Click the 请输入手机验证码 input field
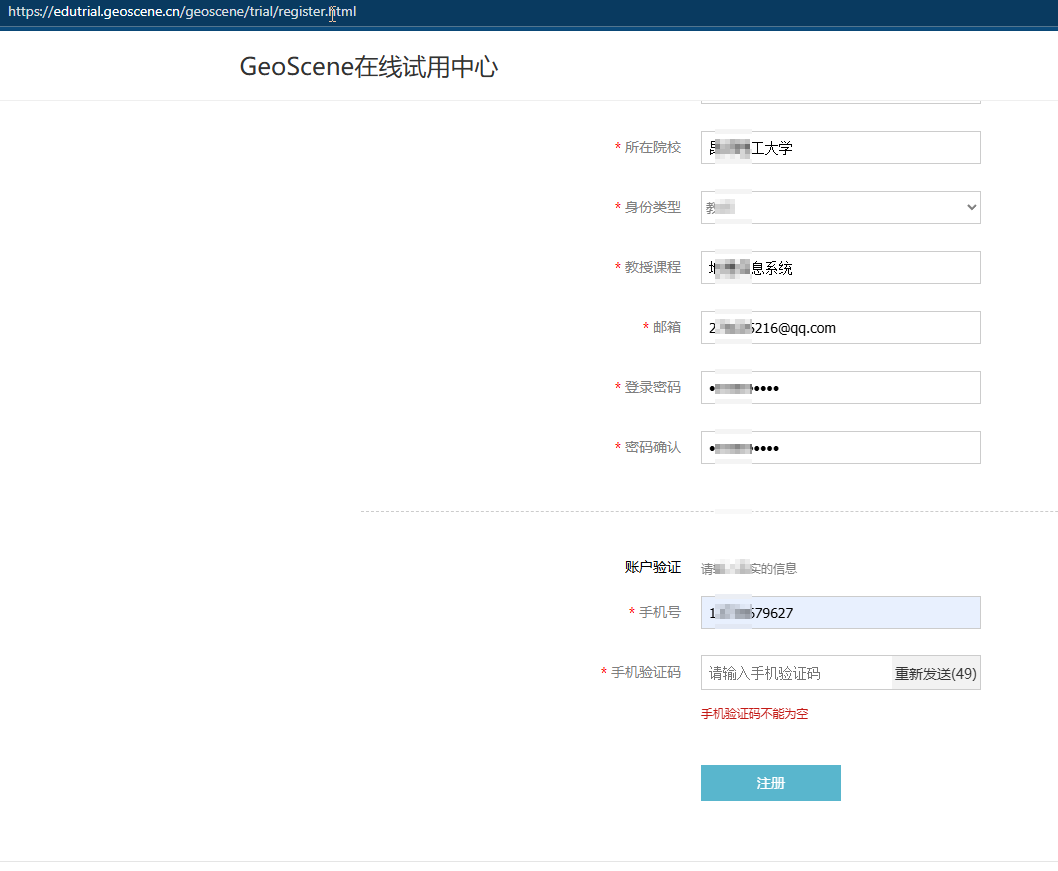Screen dimensions: 1058x871 coord(796,673)
